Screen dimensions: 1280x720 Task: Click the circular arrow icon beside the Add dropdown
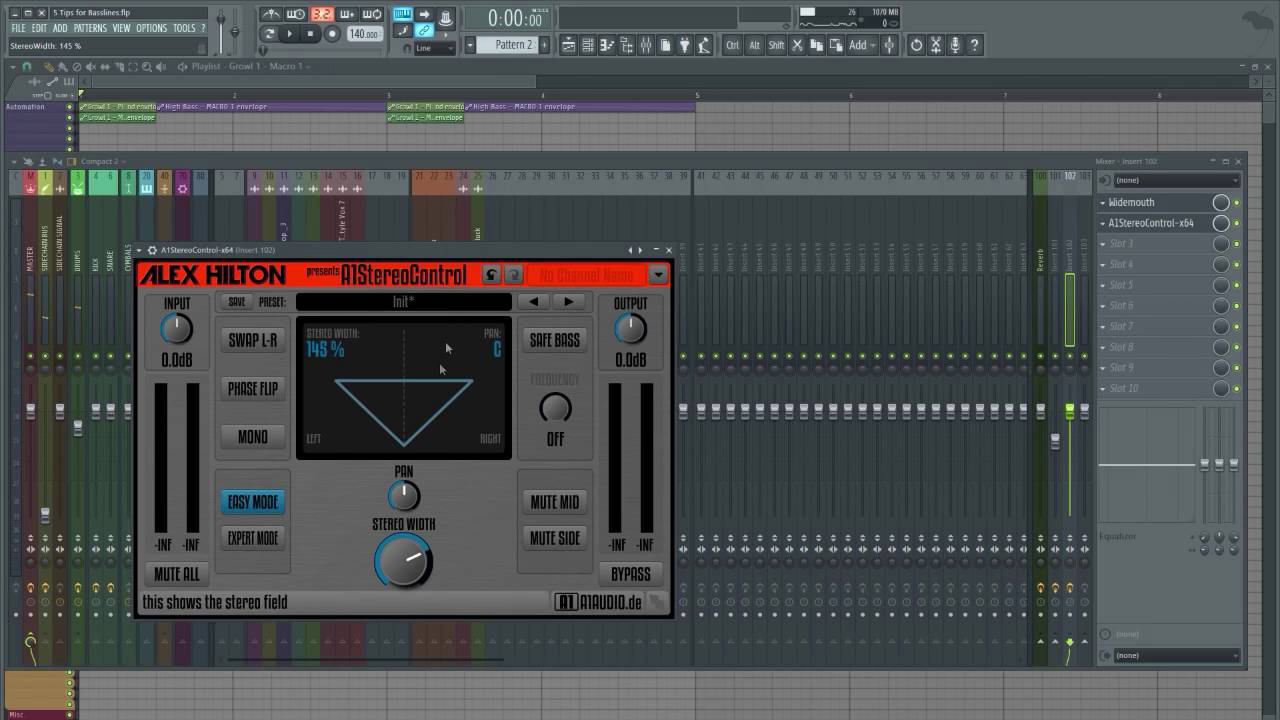(x=916, y=45)
